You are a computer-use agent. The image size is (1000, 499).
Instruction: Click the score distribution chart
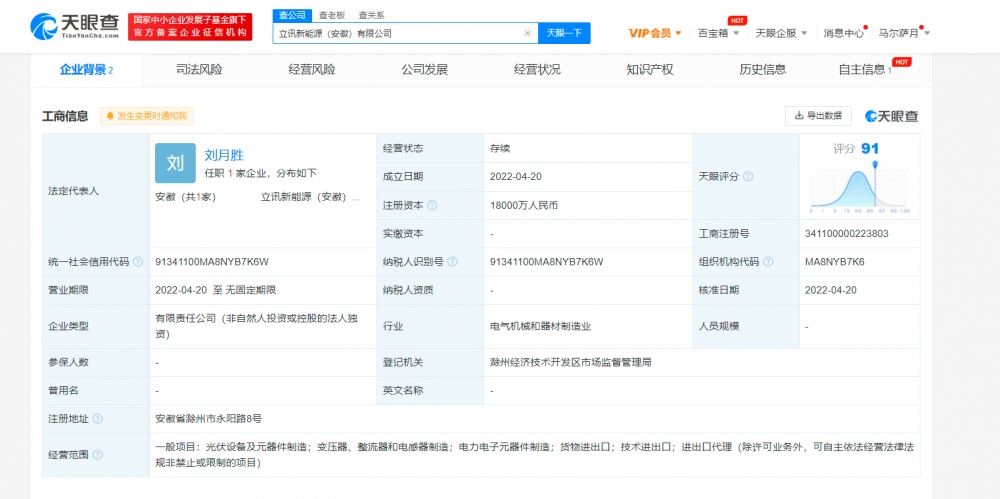tap(859, 186)
